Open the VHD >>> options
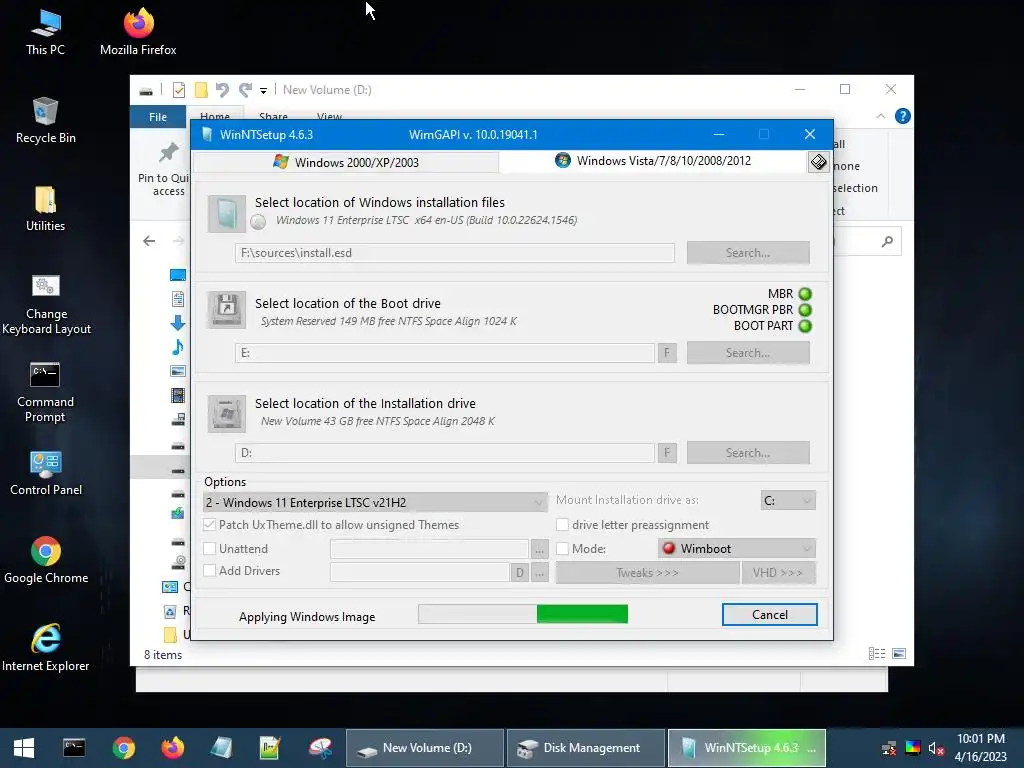This screenshot has height=768, width=1024. coord(778,573)
